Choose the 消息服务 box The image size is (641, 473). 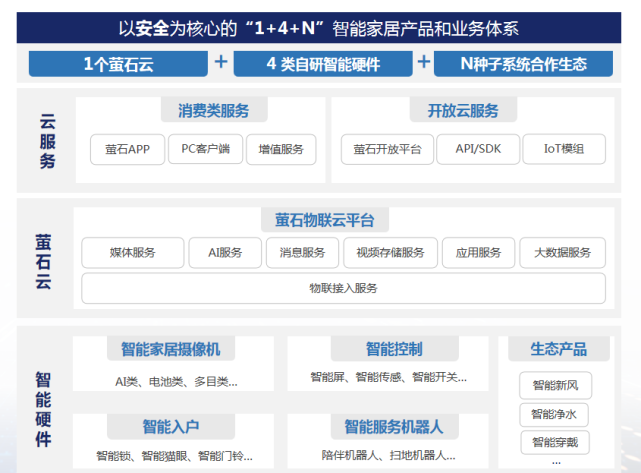303,253
